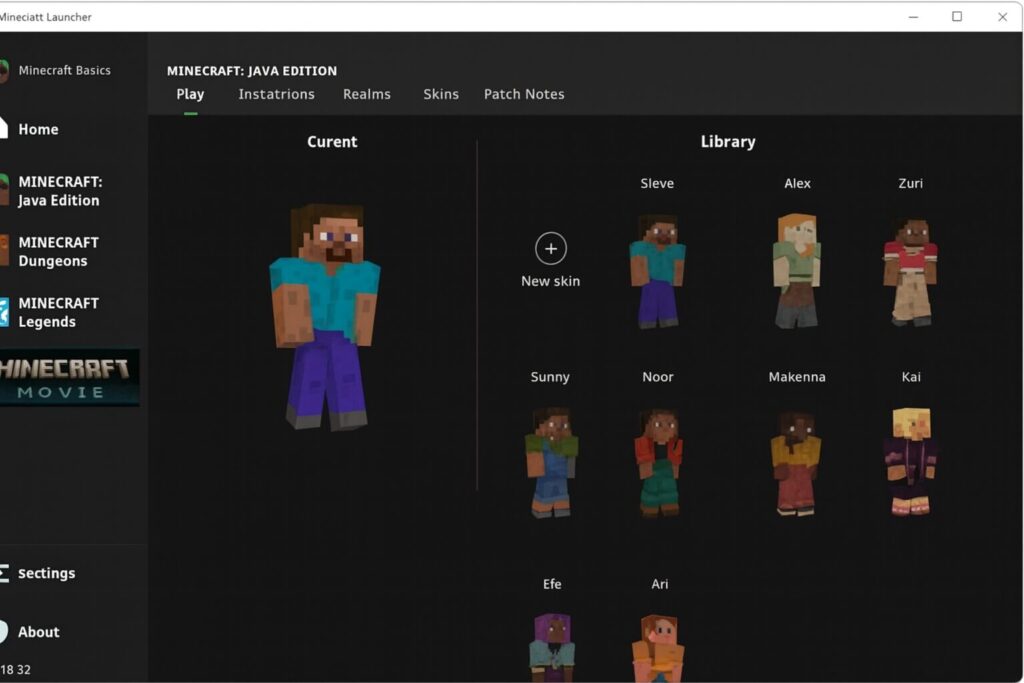Viewport: 1024px width, 683px height.
Task: Click the New skin plus icon
Action: tap(551, 249)
